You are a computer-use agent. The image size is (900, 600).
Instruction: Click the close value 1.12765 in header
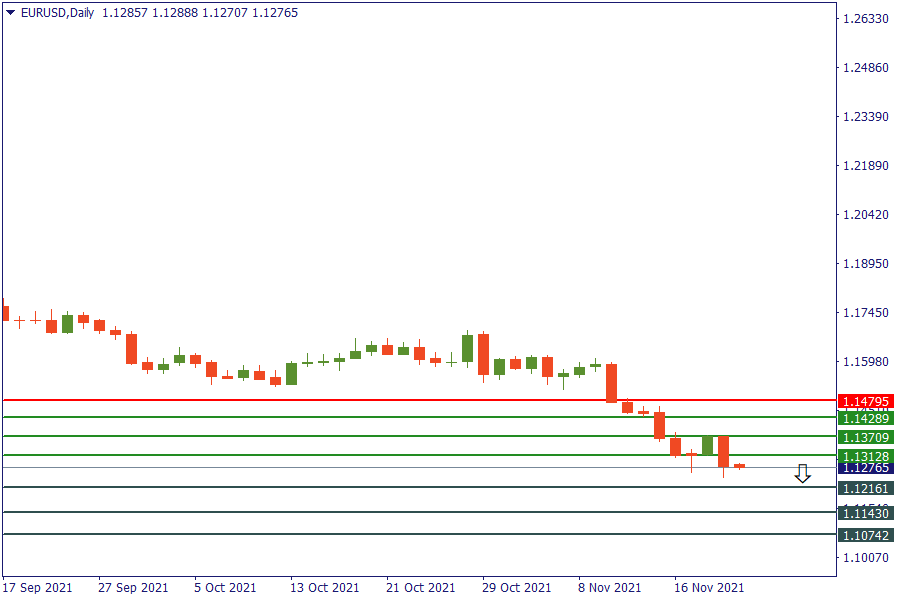point(275,13)
